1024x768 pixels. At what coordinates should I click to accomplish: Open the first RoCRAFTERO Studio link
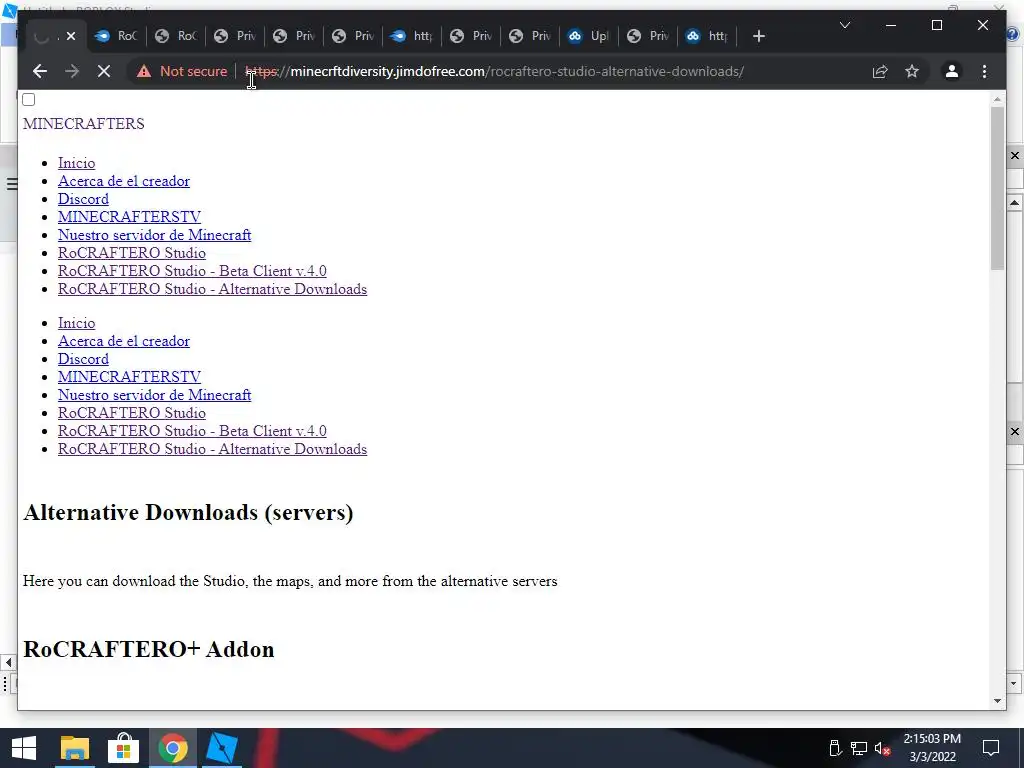click(x=132, y=253)
